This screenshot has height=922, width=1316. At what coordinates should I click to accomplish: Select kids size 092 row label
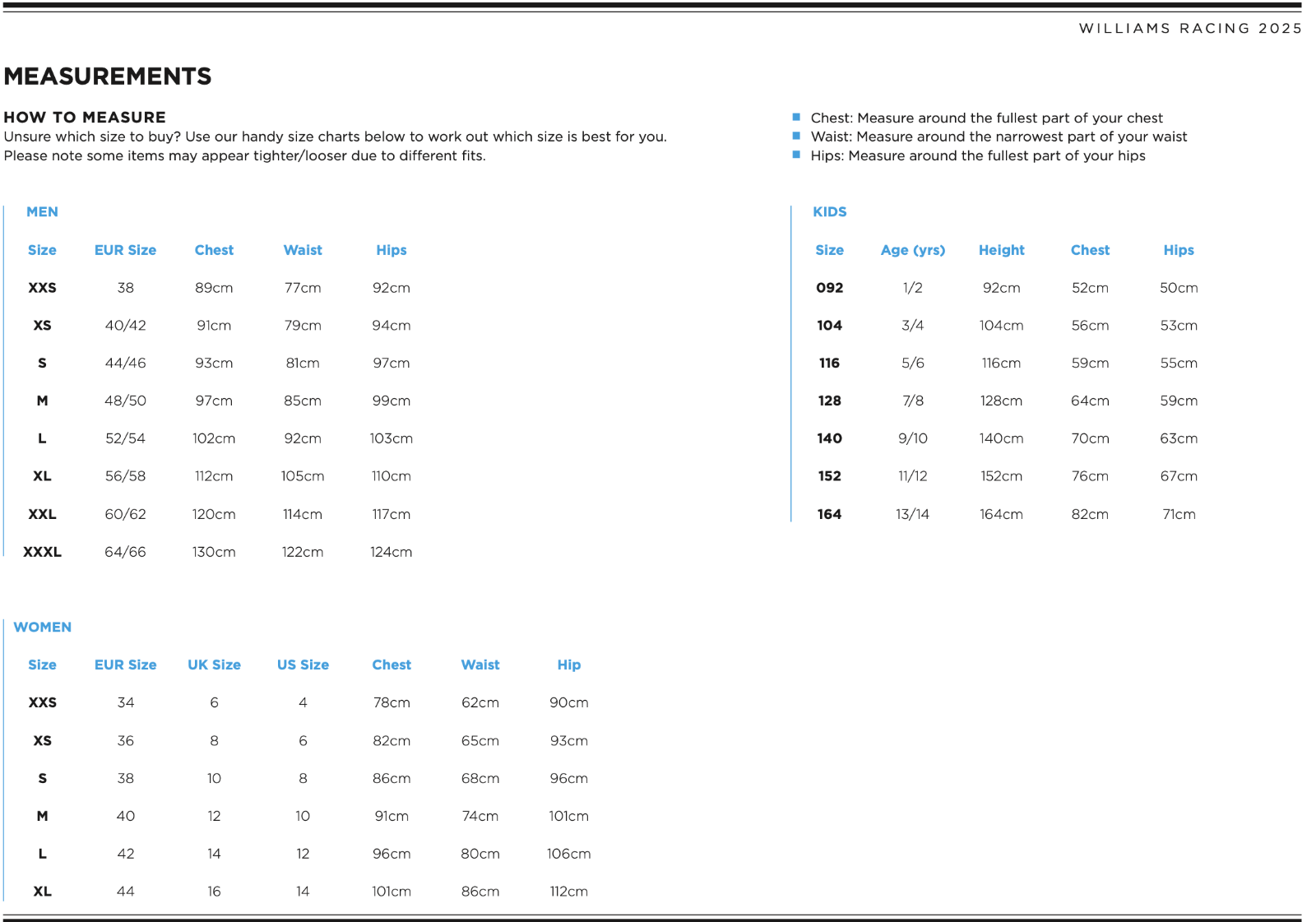(x=829, y=288)
